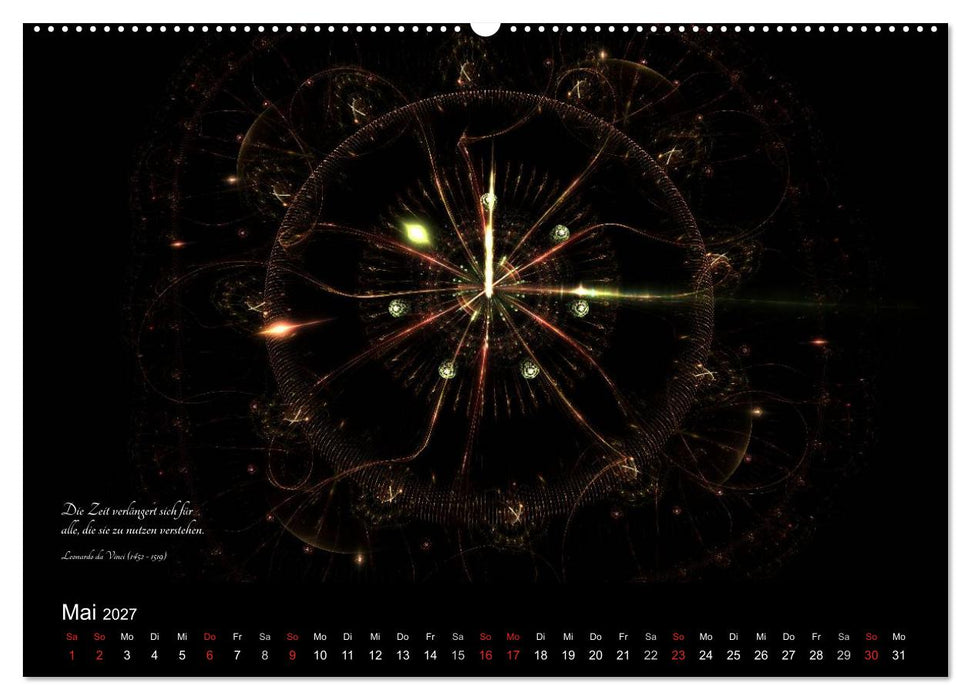Choose the red Sunday date 9
971x700 pixels.
click(x=292, y=655)
